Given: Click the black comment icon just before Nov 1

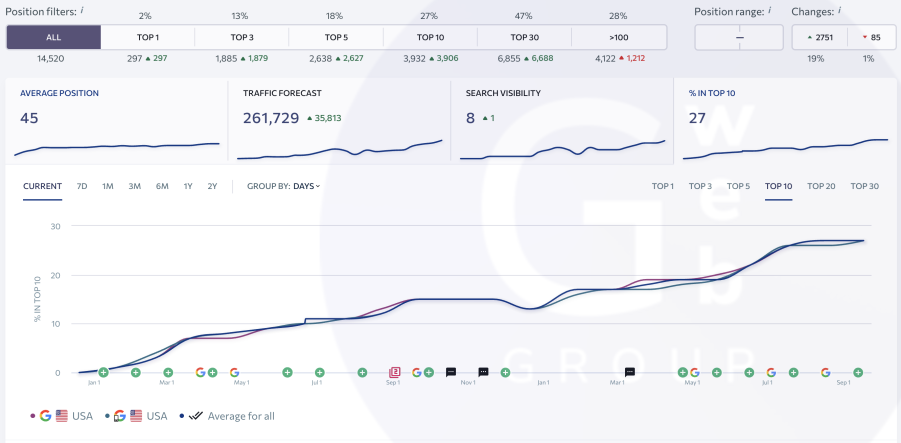Looking at the screenshot, I should click(x=451, y=372).
